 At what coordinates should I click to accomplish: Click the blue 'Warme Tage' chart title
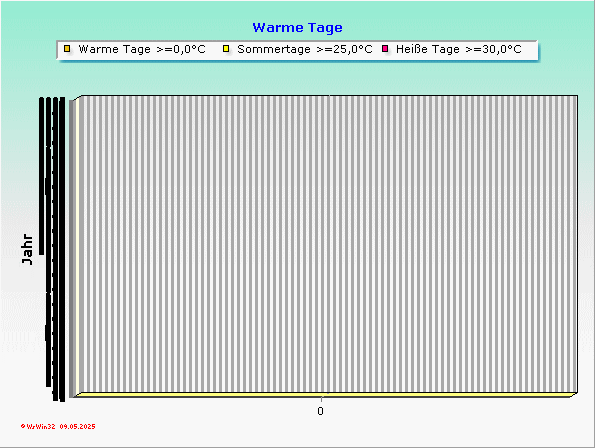[x=298, y=28]
